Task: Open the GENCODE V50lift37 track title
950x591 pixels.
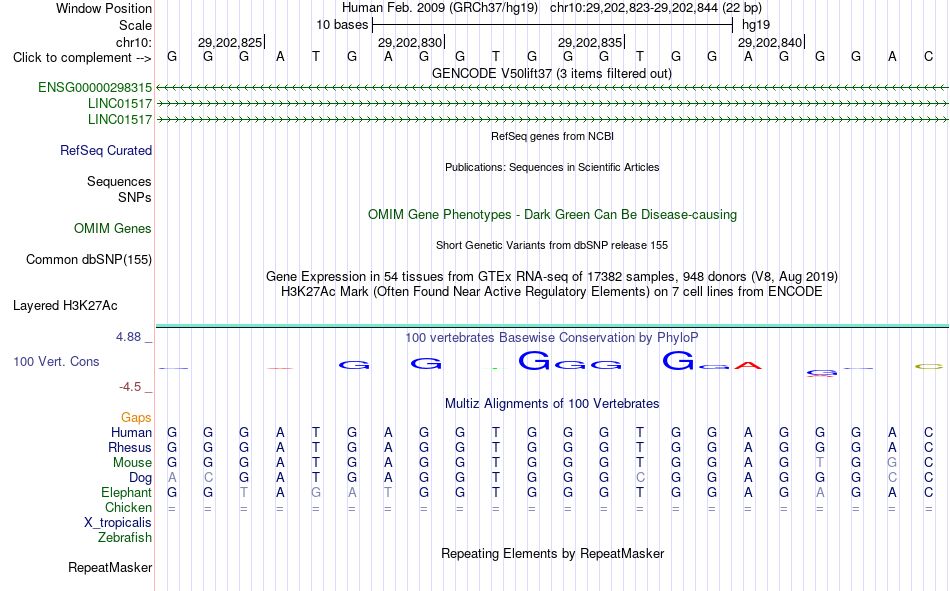Action: pos(551,73)
